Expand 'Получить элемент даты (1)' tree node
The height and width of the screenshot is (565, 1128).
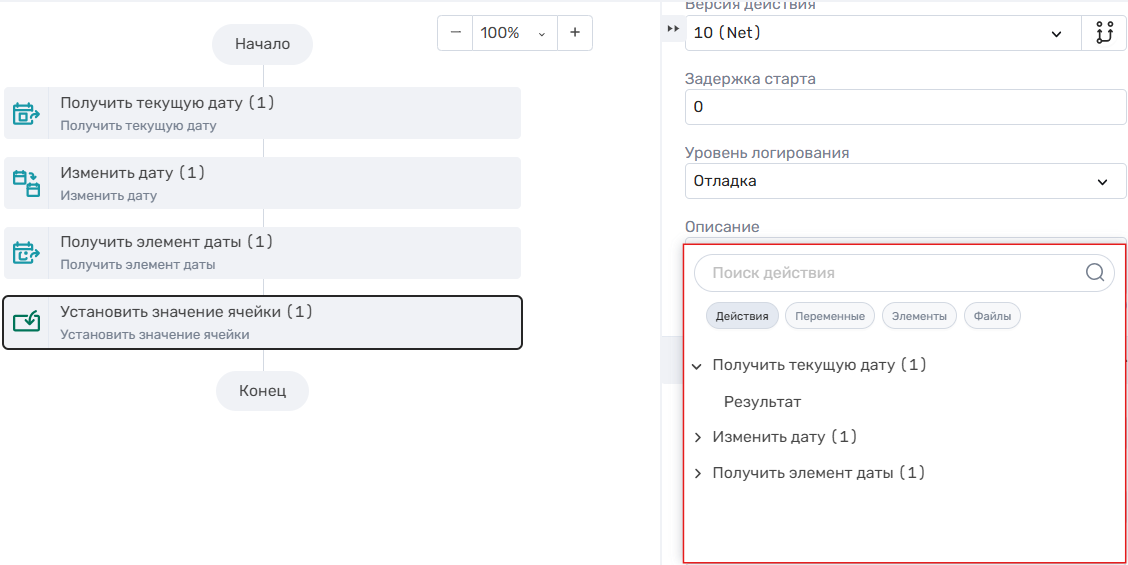[x=697, y=474]
